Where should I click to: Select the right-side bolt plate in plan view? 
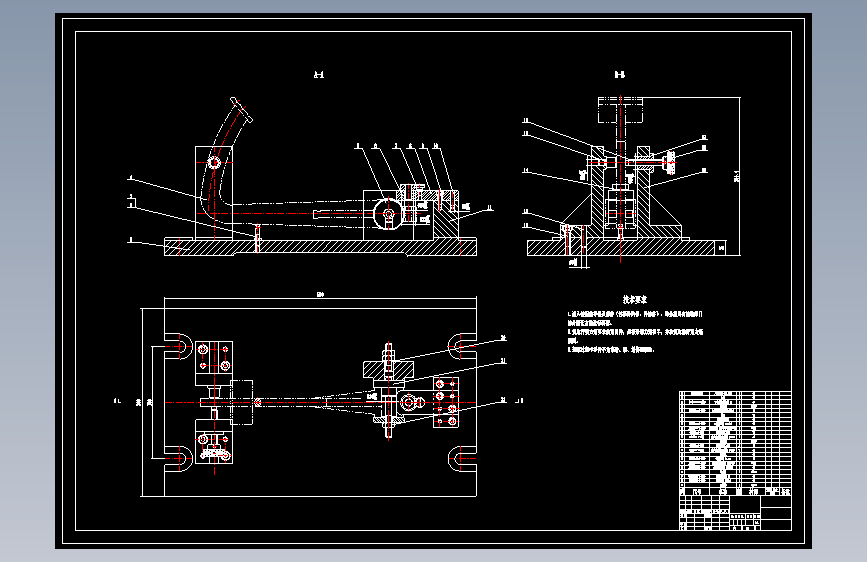(446, 402)
